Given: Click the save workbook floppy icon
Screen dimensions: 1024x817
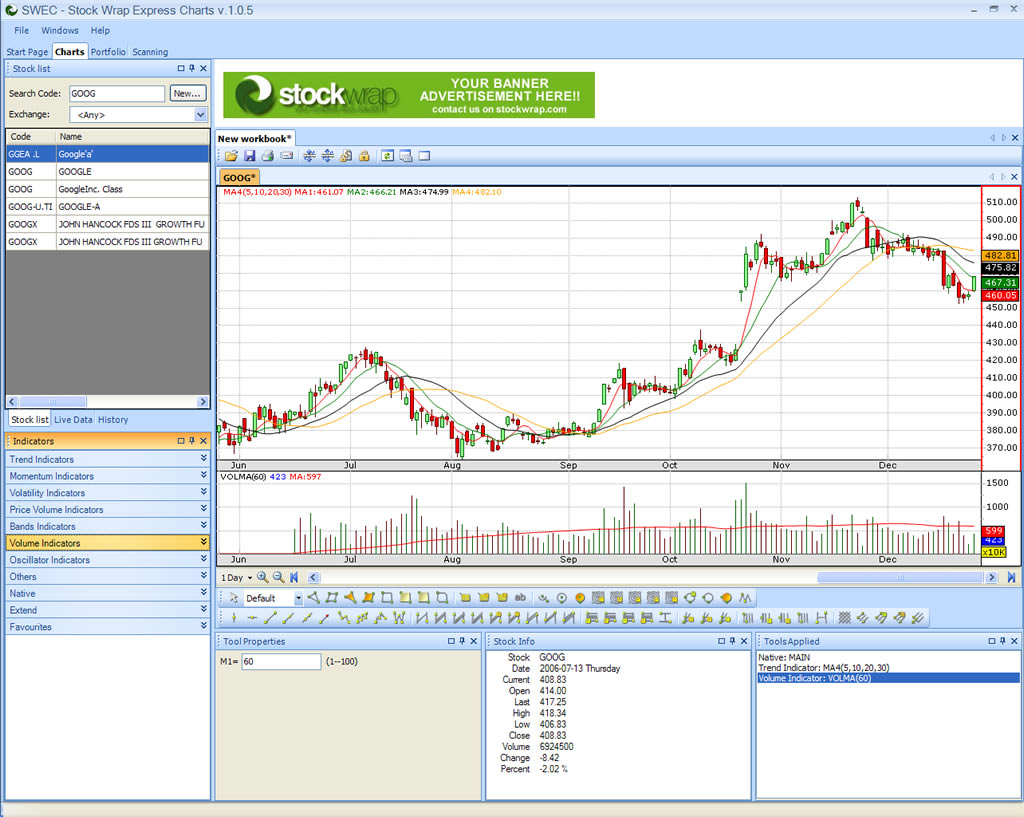Looking at the screenshot, I should click(249, 156).
